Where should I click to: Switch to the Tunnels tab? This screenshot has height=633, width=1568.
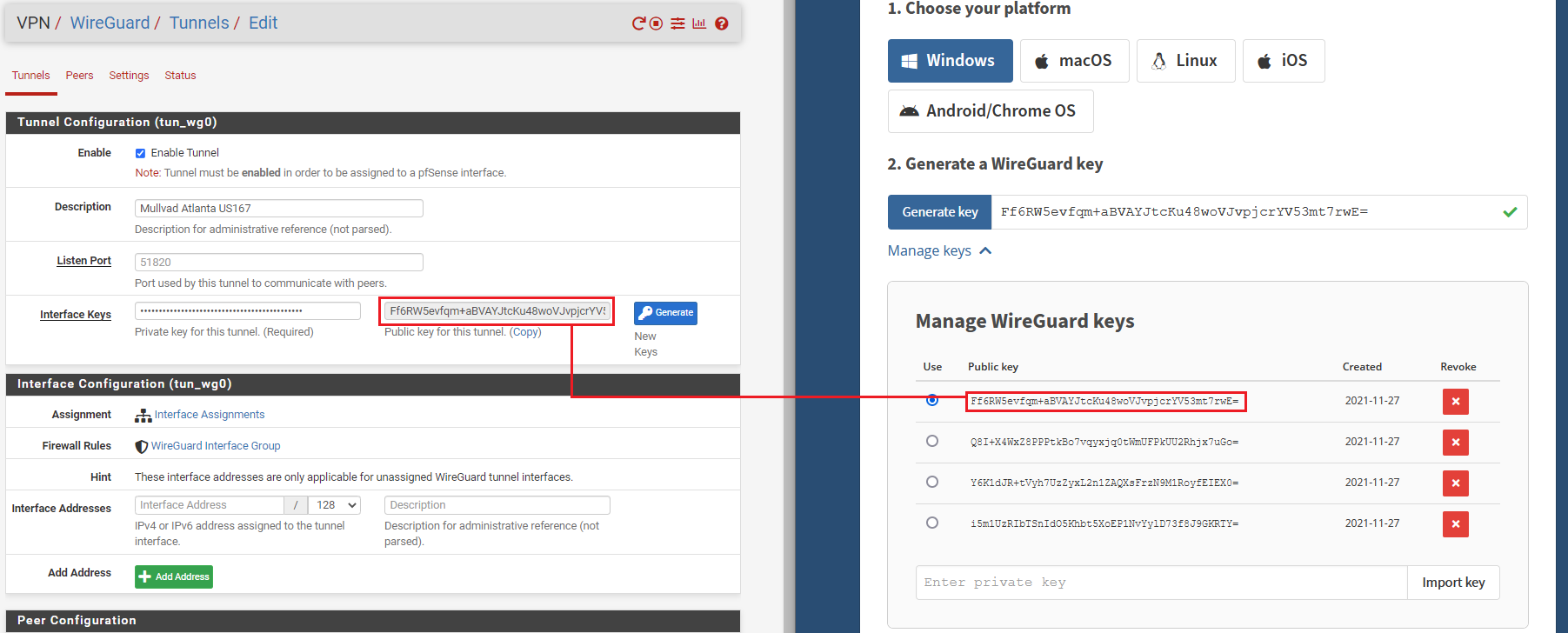coord(30,76)
